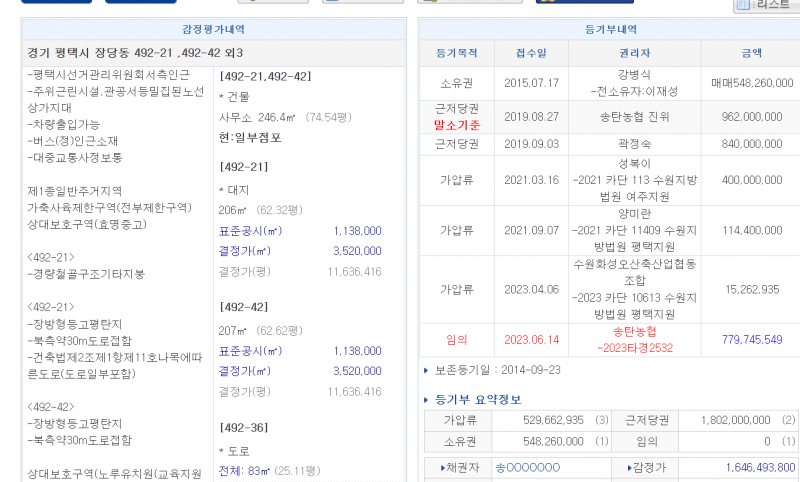Click the 2023.06.14 date in the 임의 row
800x482 pixels.
pyautogui.click(x=531, y=340)
